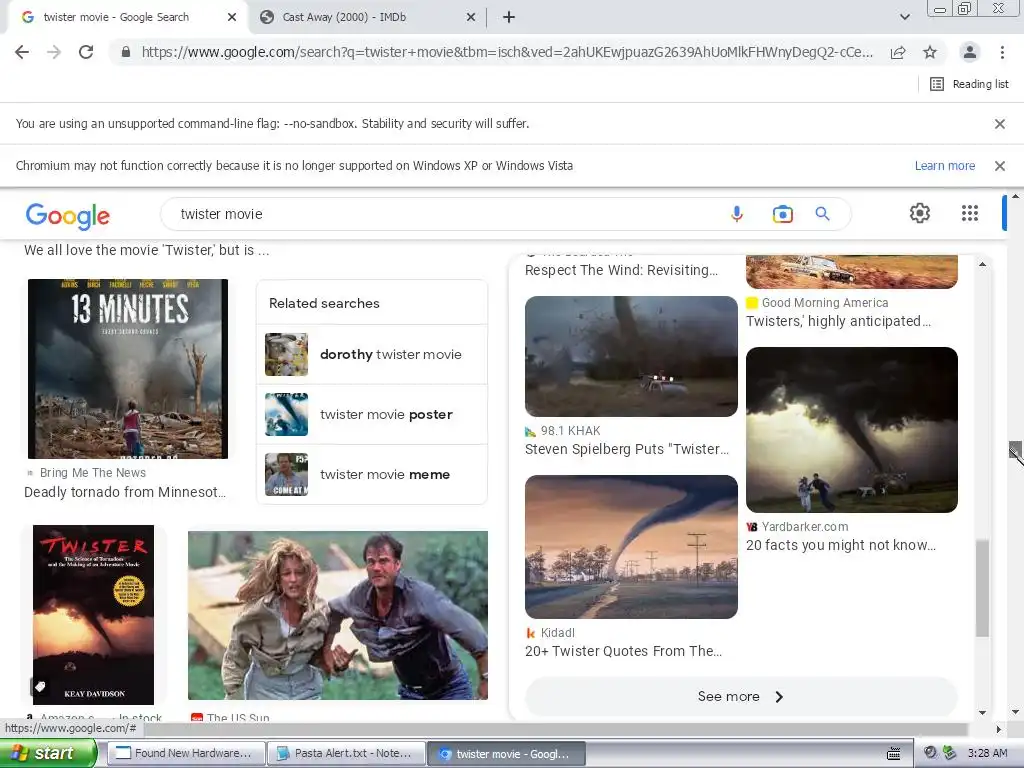The width and height of the screenshot is (1024, 768).
Task: Click the page scroll down arrow
Action: pos(1015,712)
